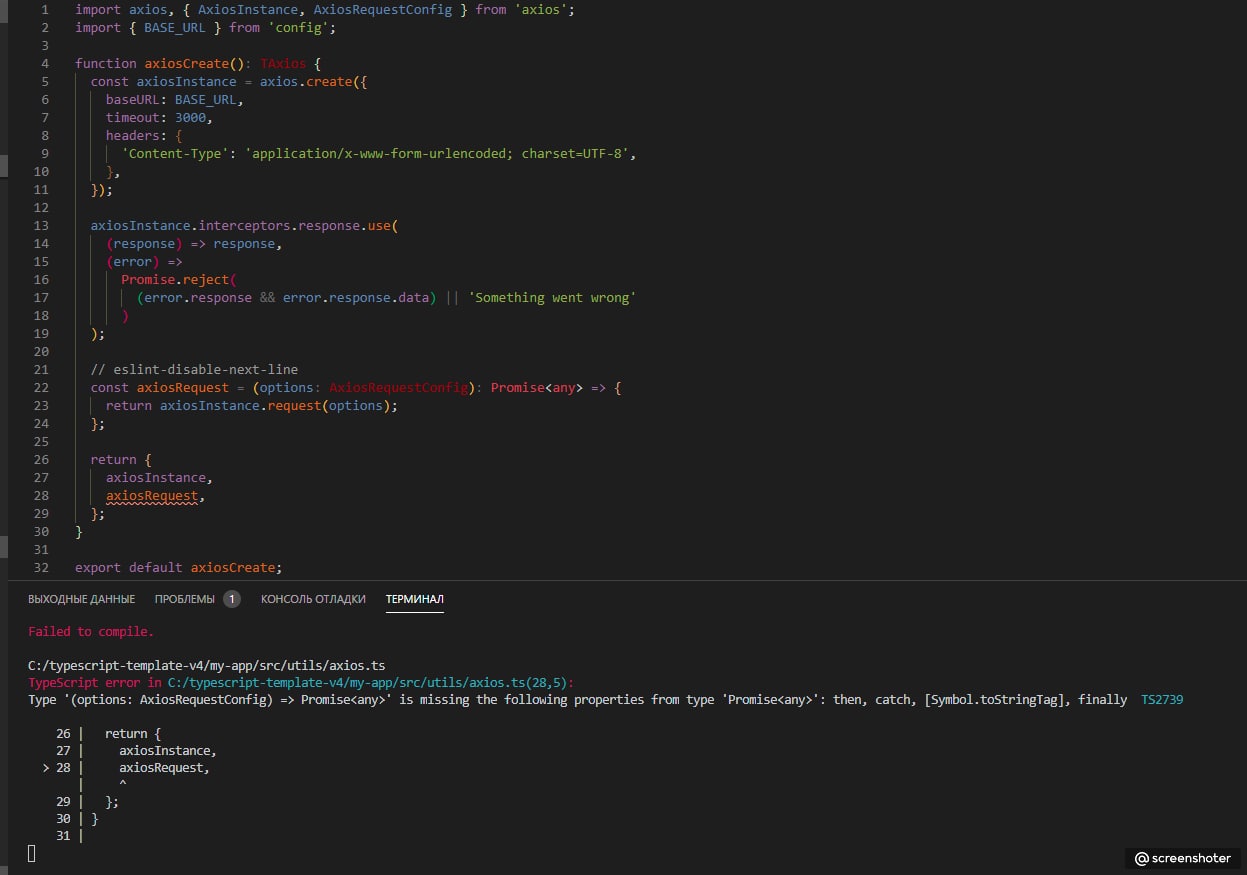Select the ТЕРМИНАЛ tab
The height and width of the screenshot is (875, 1247).
coord(414,599)
